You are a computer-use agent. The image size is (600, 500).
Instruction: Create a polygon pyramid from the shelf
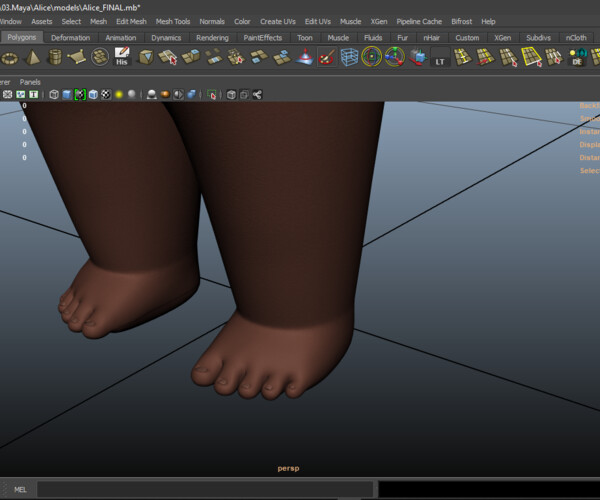tap(33, 57)
